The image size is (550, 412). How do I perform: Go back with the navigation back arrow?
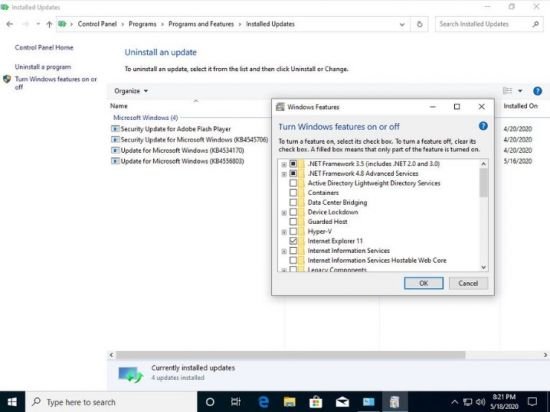pos(9,24)
